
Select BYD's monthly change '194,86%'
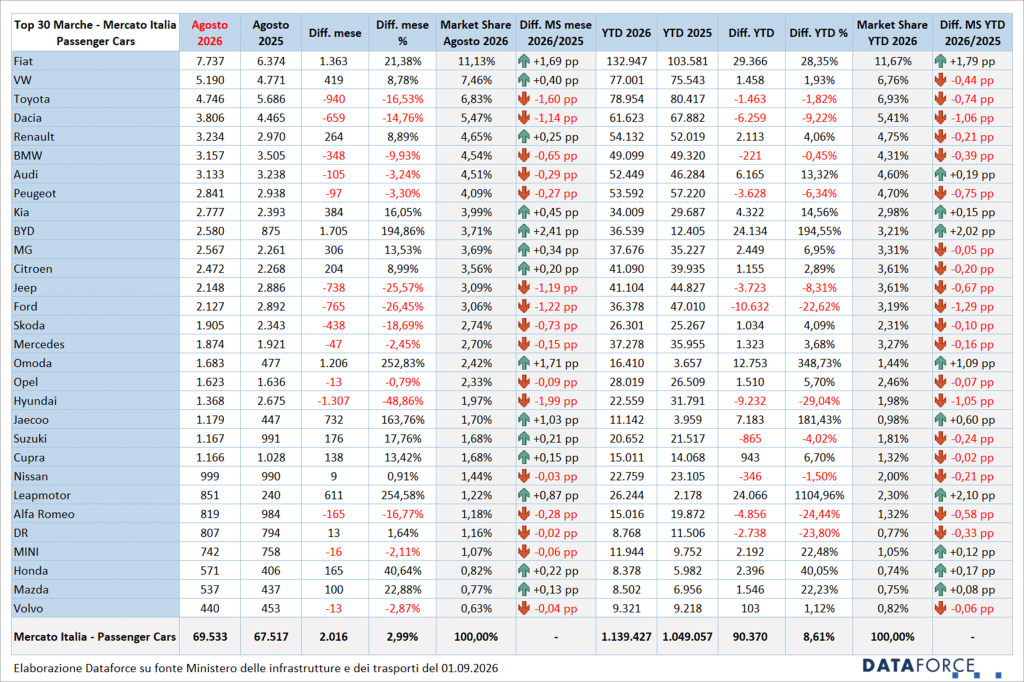pyautogui.click(x=402, y=231)
